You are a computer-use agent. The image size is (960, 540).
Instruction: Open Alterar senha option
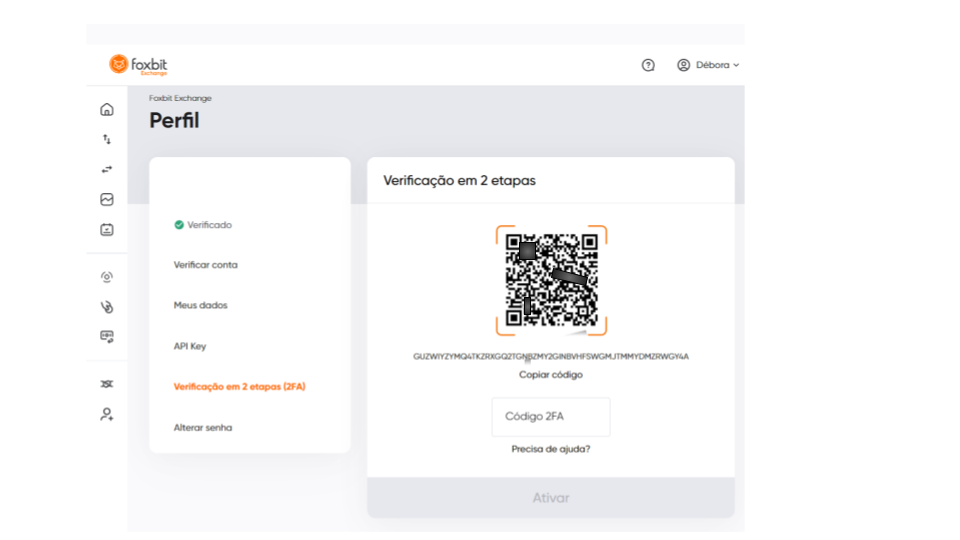pos(203,427)
